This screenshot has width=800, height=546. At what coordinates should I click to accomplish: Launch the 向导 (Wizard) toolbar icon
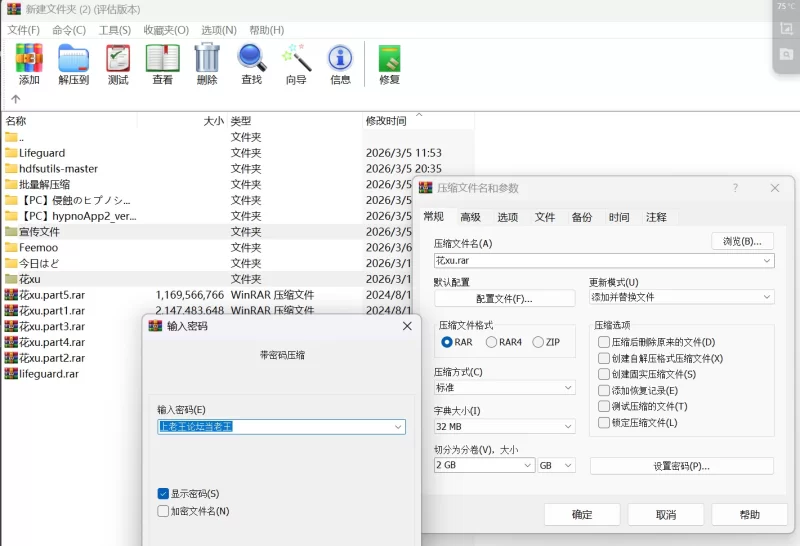(296, 63)
